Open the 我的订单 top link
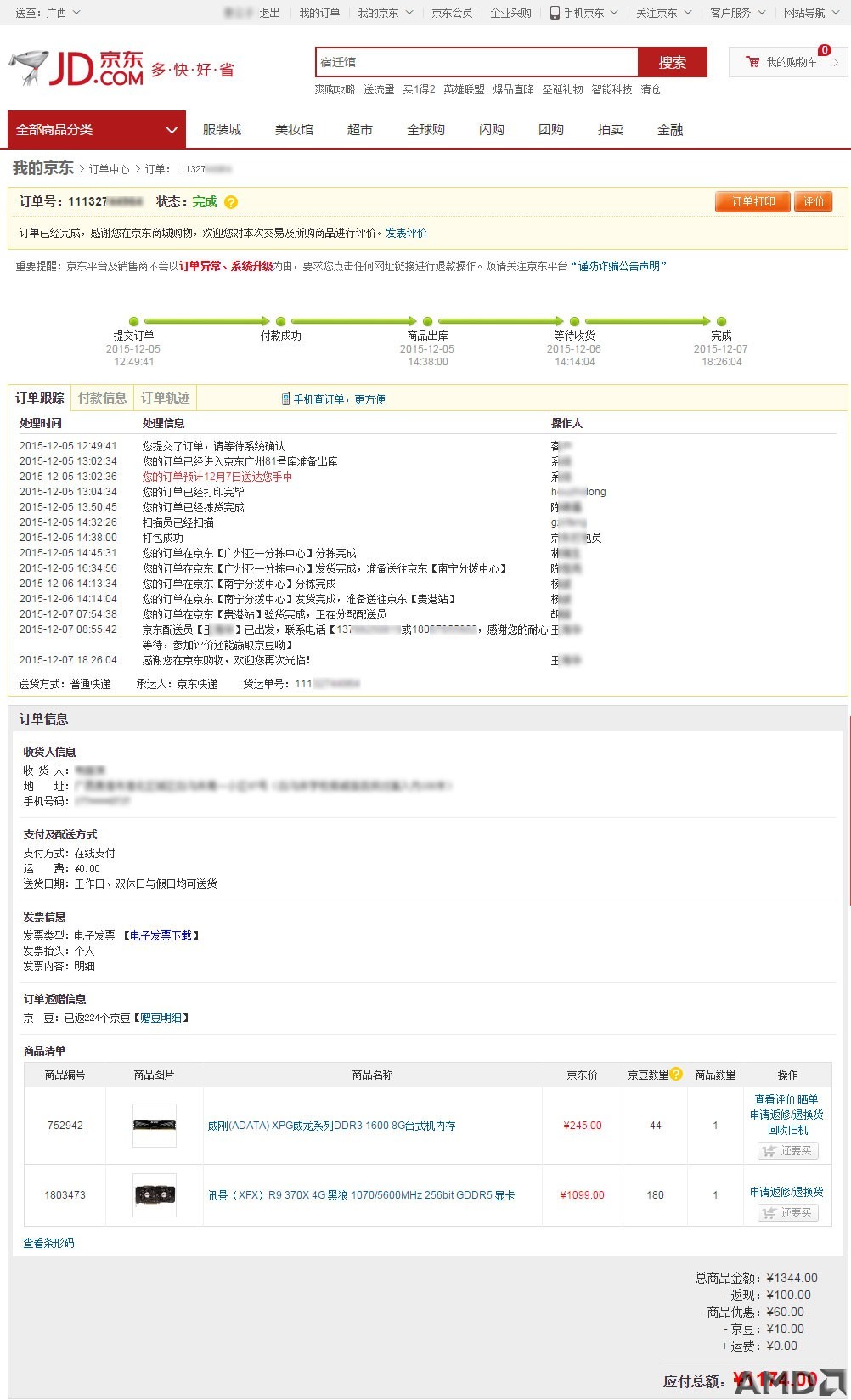The image size is (851, 1400). coord(319,13)
